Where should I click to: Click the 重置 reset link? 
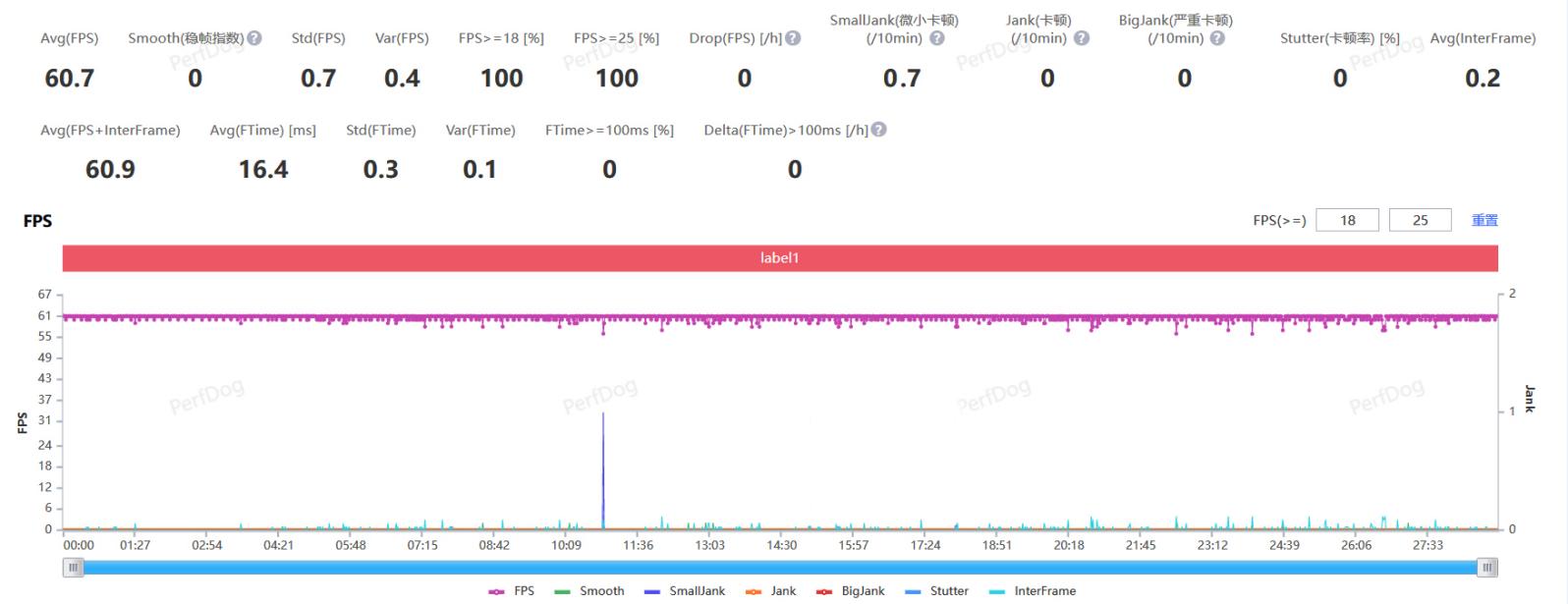coord(1484,220)
